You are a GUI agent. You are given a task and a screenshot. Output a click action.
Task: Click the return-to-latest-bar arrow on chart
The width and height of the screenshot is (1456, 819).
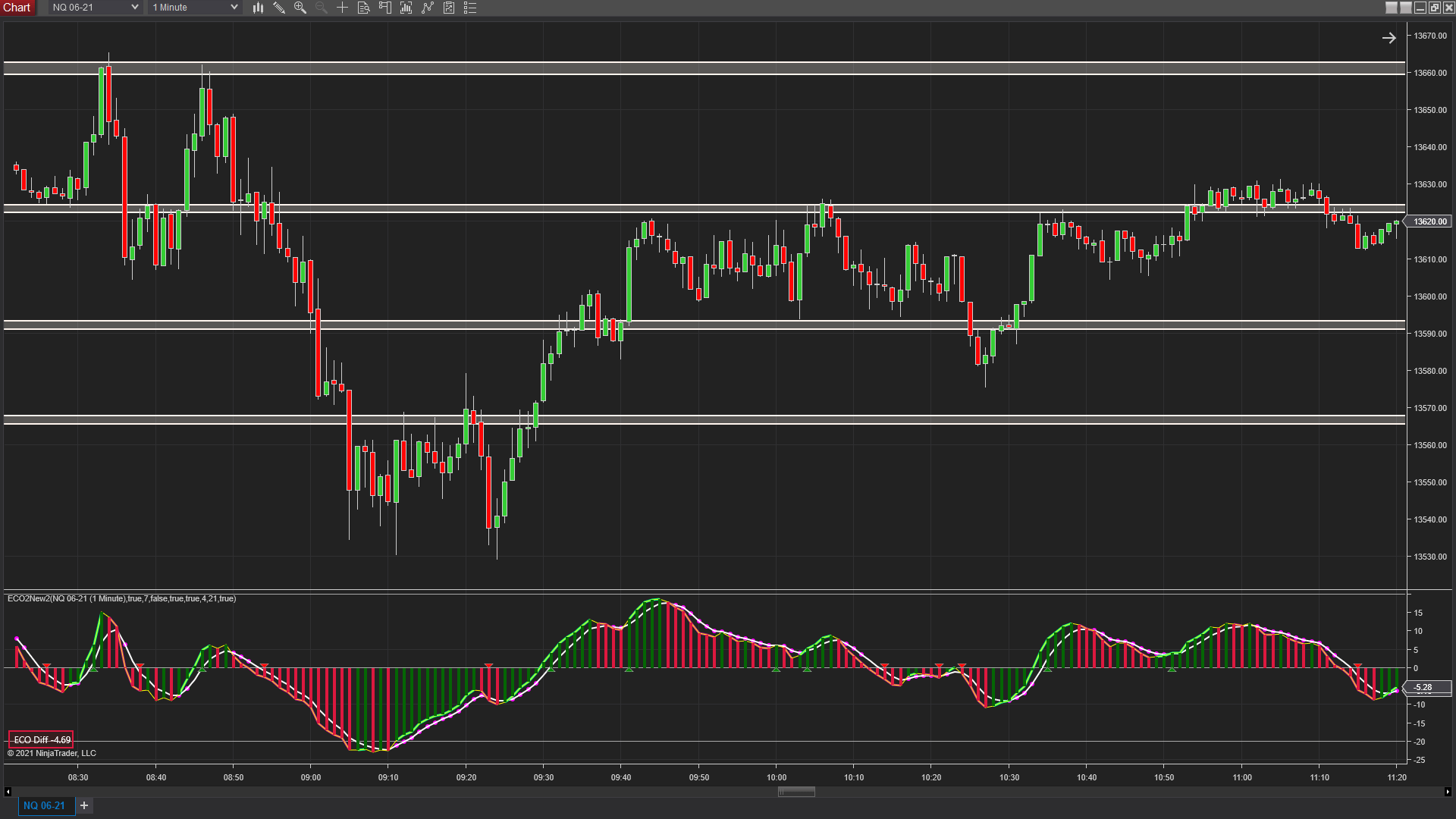pyautogui.click(x=1389, y=38)
